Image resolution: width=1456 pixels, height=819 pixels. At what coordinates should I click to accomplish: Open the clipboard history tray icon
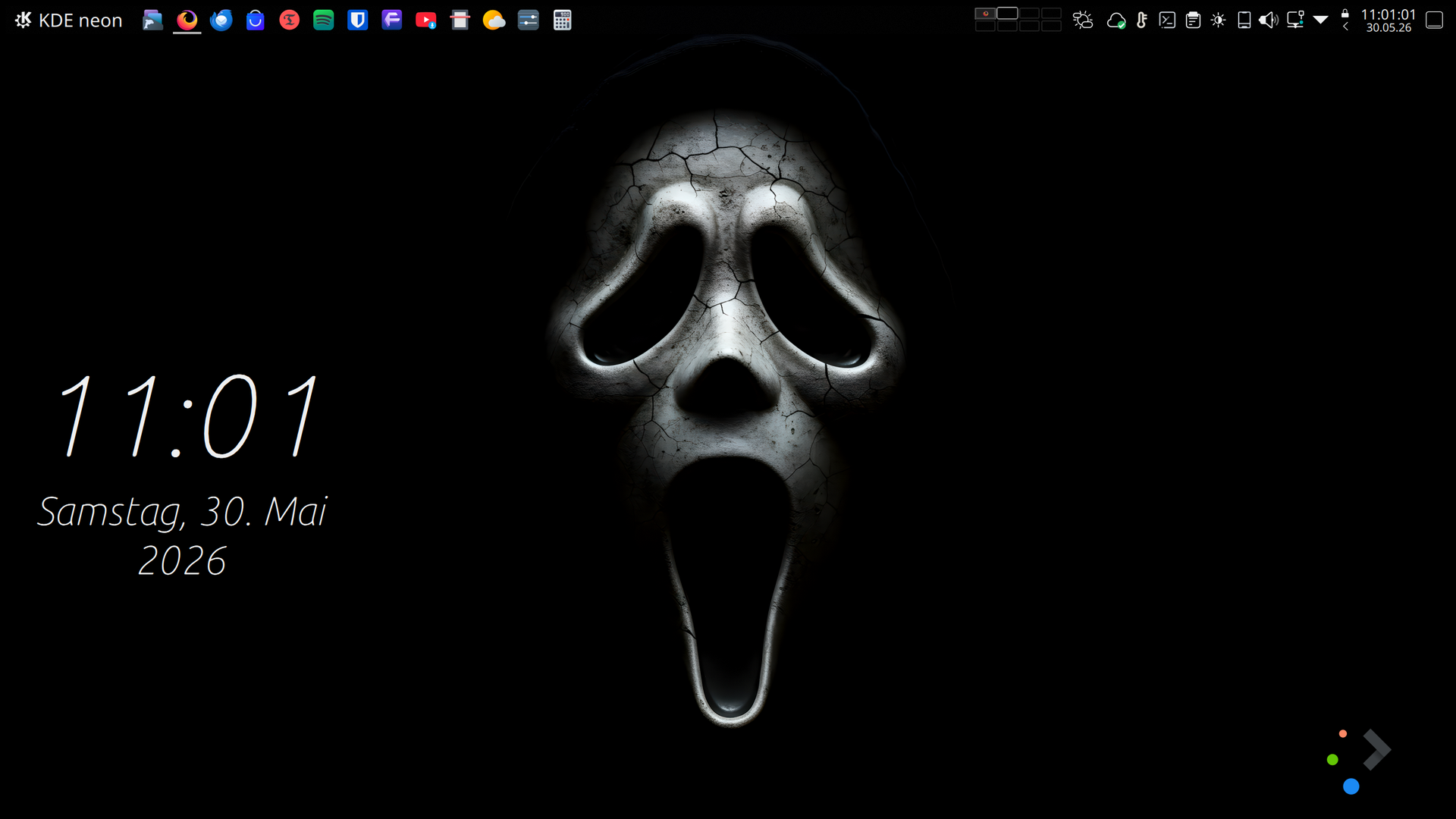[x=1193, y=20]
